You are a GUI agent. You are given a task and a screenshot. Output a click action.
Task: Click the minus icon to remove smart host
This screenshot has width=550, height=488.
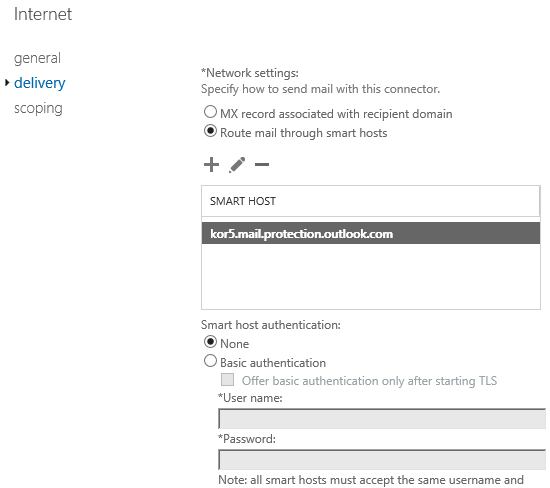[x=262, y=164]
